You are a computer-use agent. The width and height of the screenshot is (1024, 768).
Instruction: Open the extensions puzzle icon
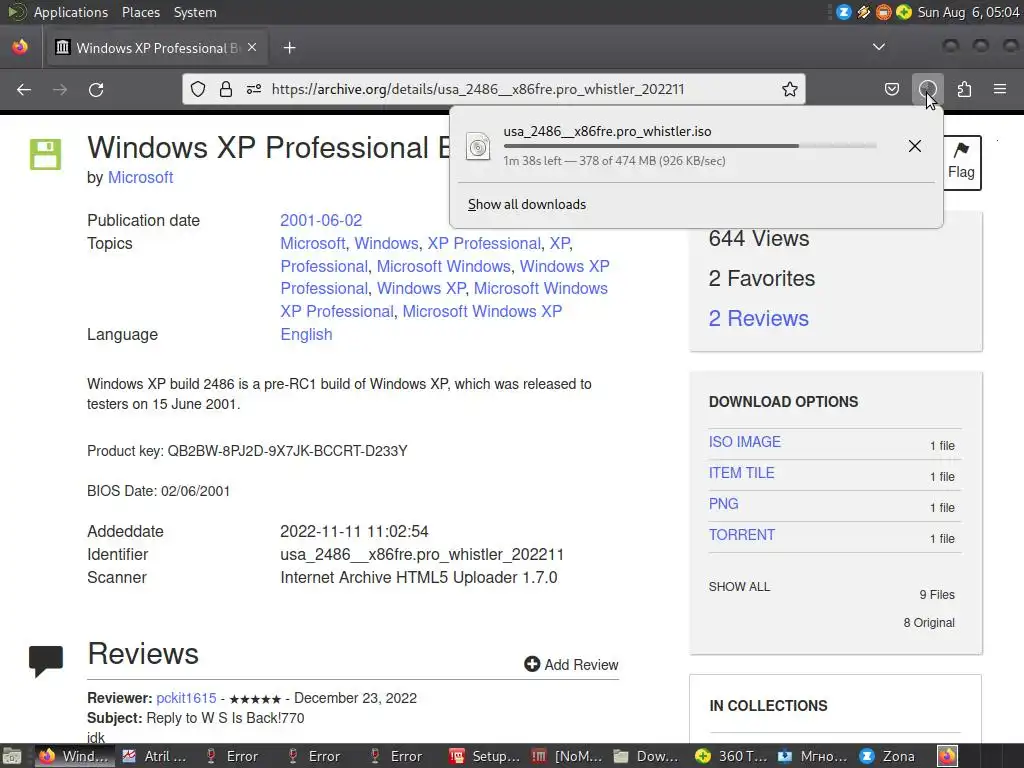(964, 89)
